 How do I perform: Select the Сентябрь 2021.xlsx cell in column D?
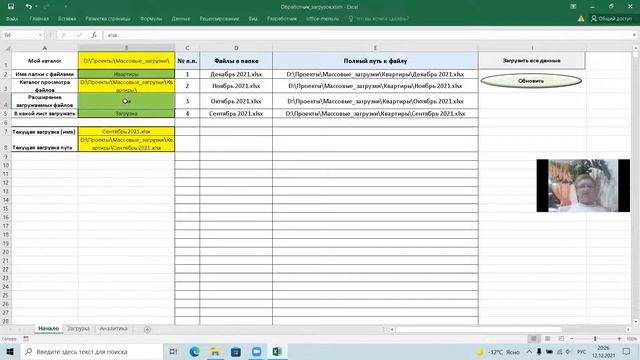[x=236, y=113]
